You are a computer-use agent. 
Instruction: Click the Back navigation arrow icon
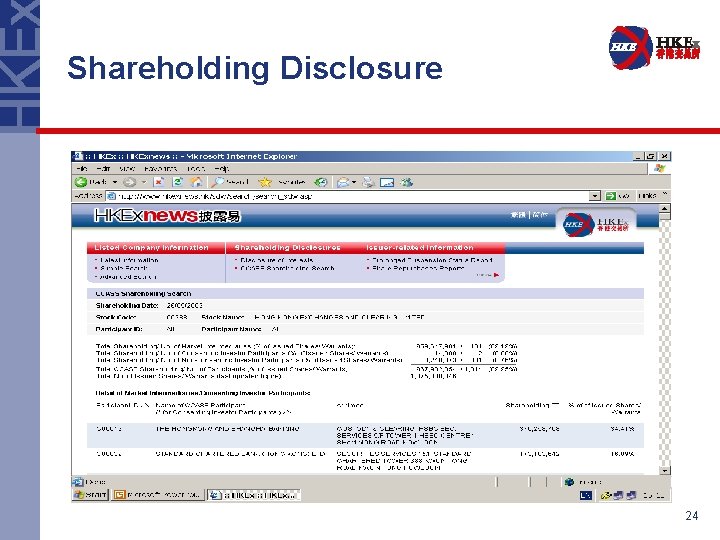[81, 182]
